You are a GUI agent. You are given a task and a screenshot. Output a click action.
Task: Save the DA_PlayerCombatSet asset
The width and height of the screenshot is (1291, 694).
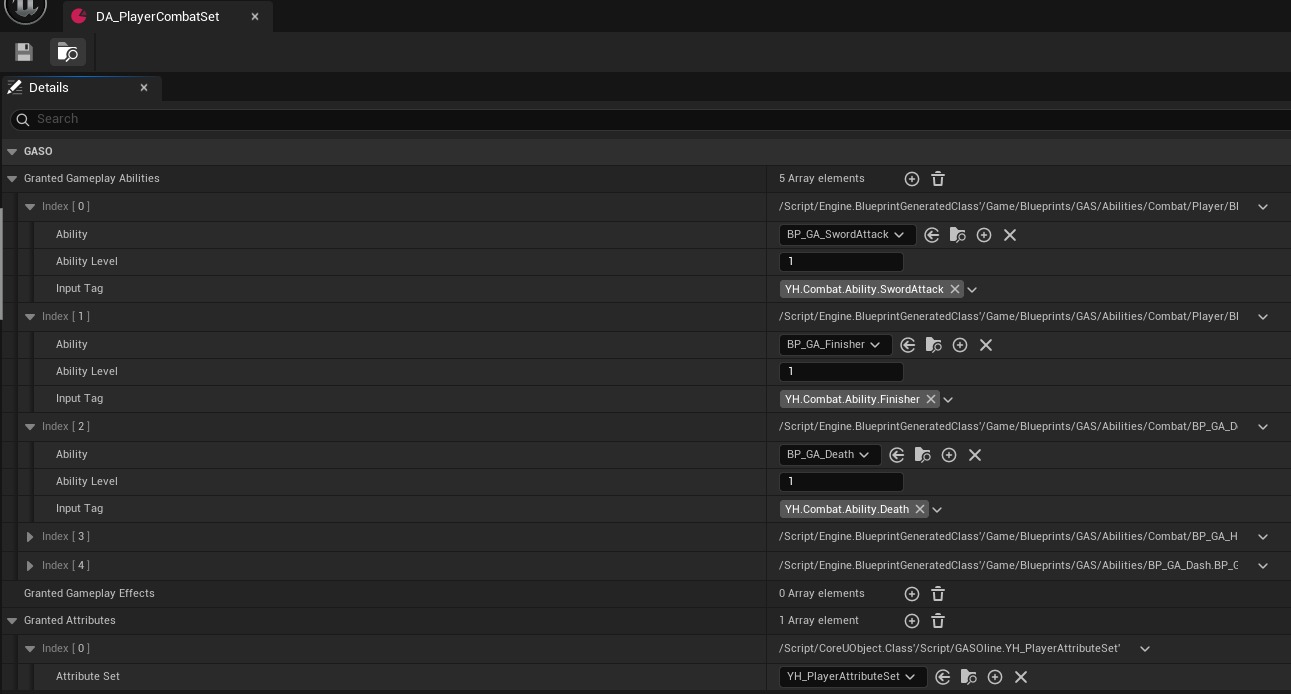[24, 52]
